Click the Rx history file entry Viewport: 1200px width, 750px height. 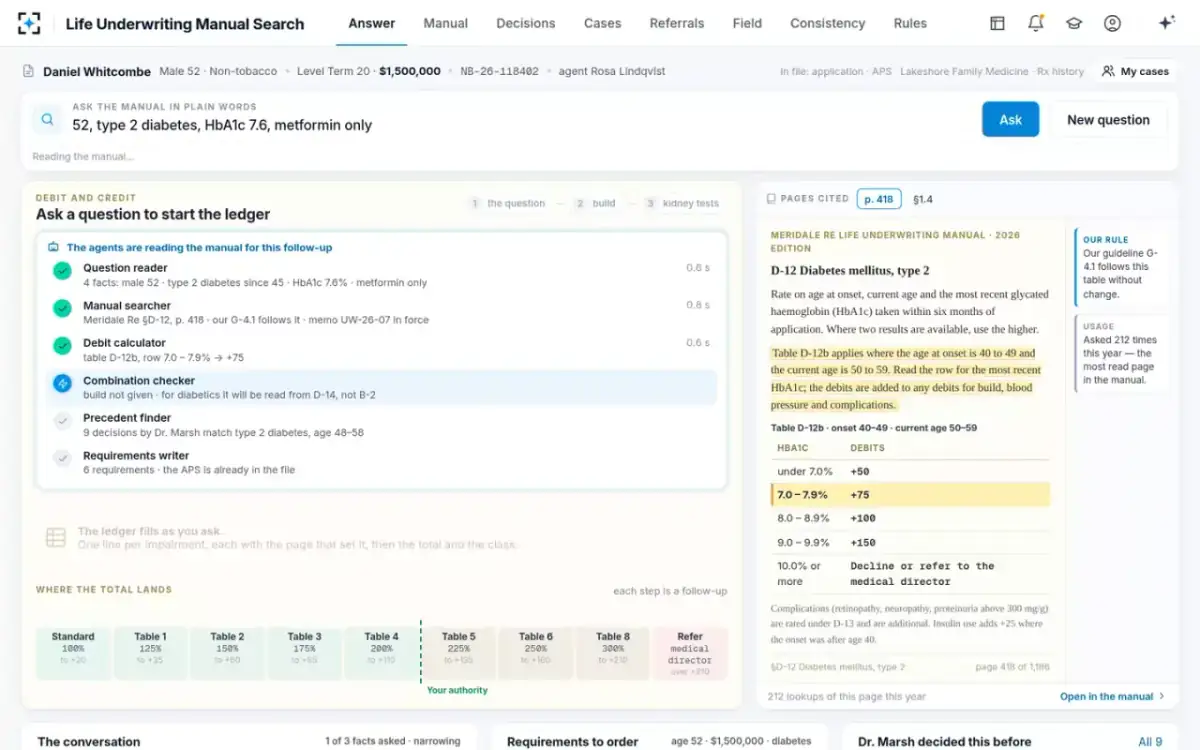1061,72
